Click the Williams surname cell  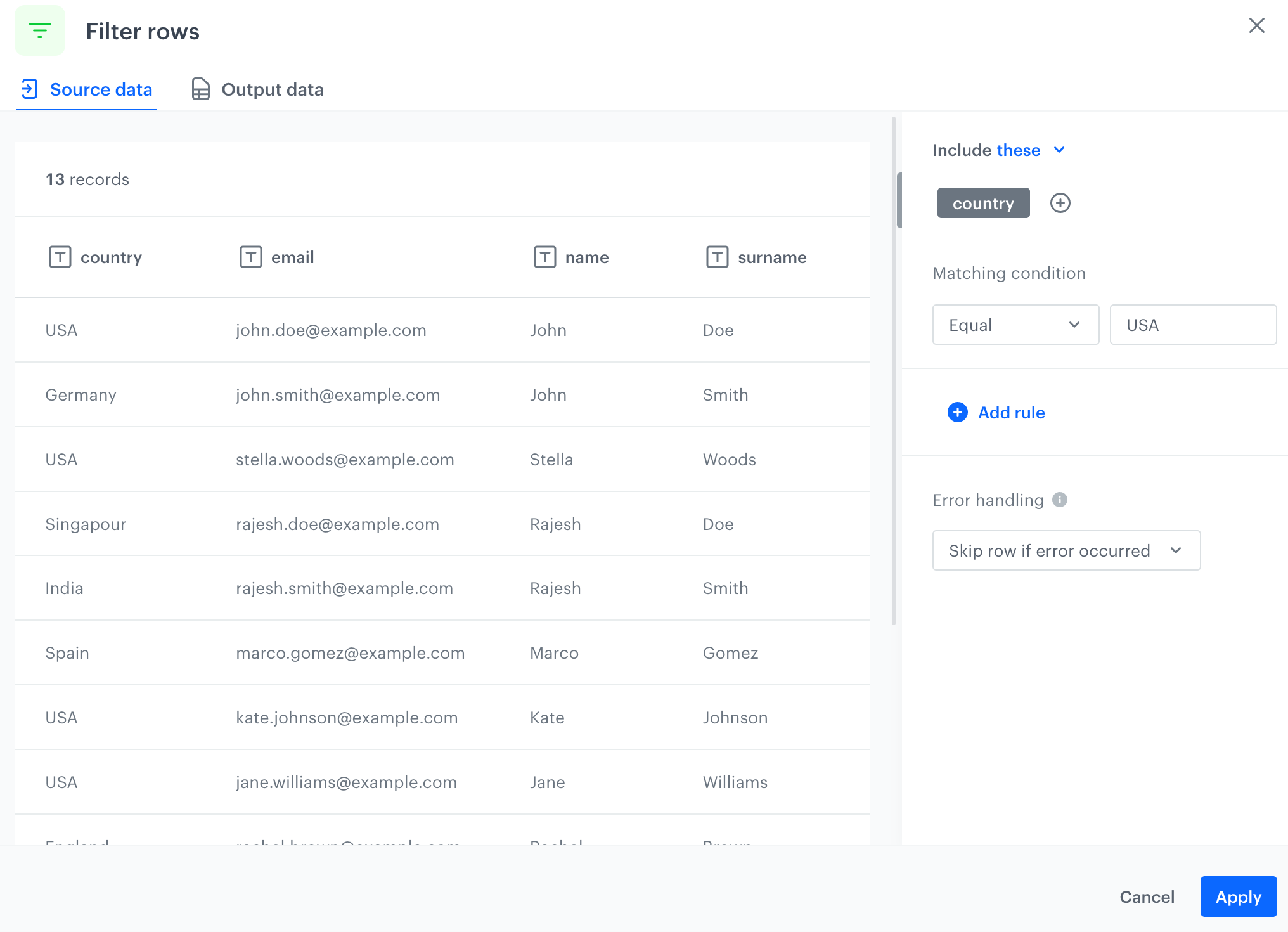[735, 782]
